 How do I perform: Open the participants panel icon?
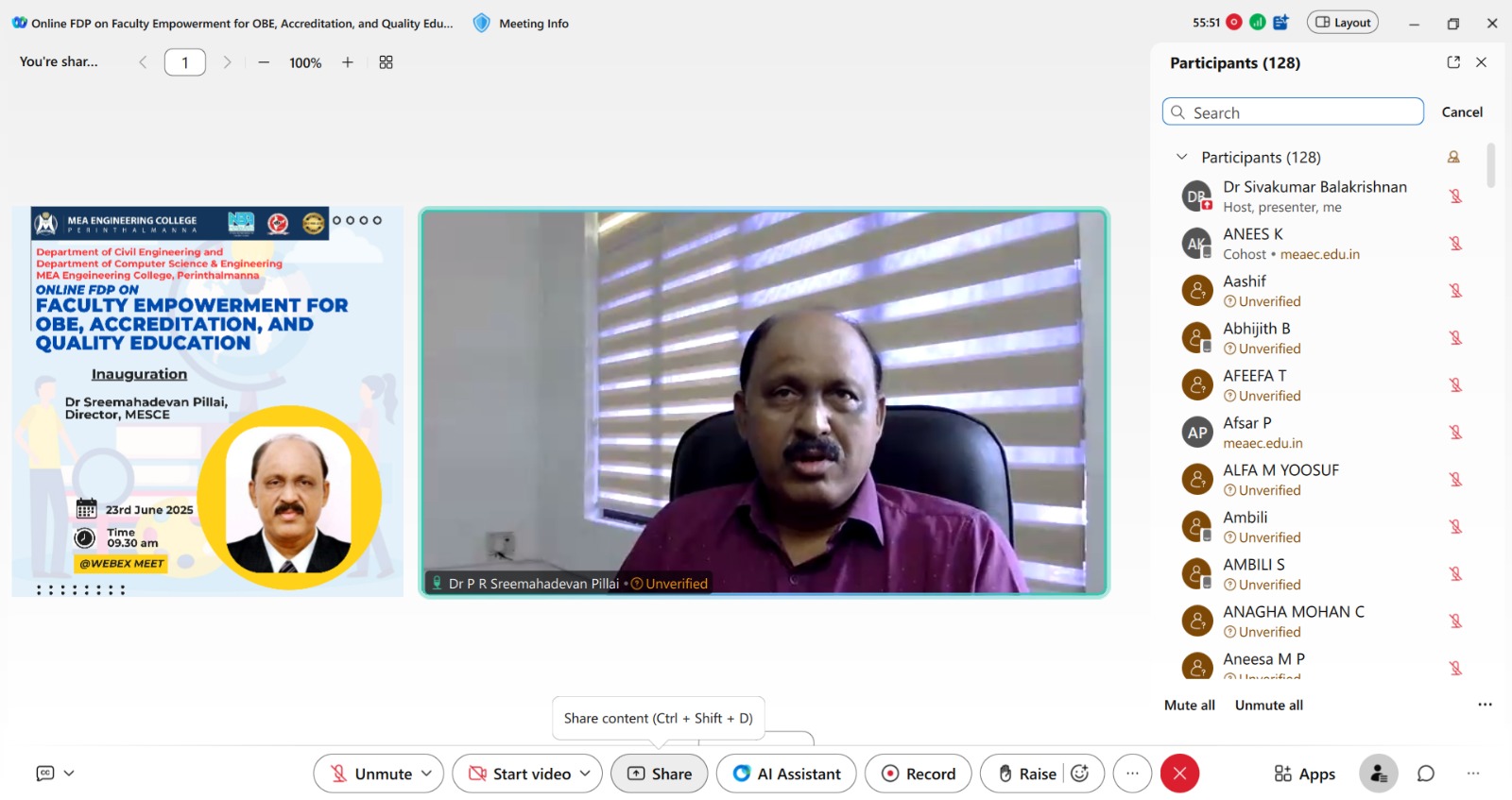point(1378,774)
